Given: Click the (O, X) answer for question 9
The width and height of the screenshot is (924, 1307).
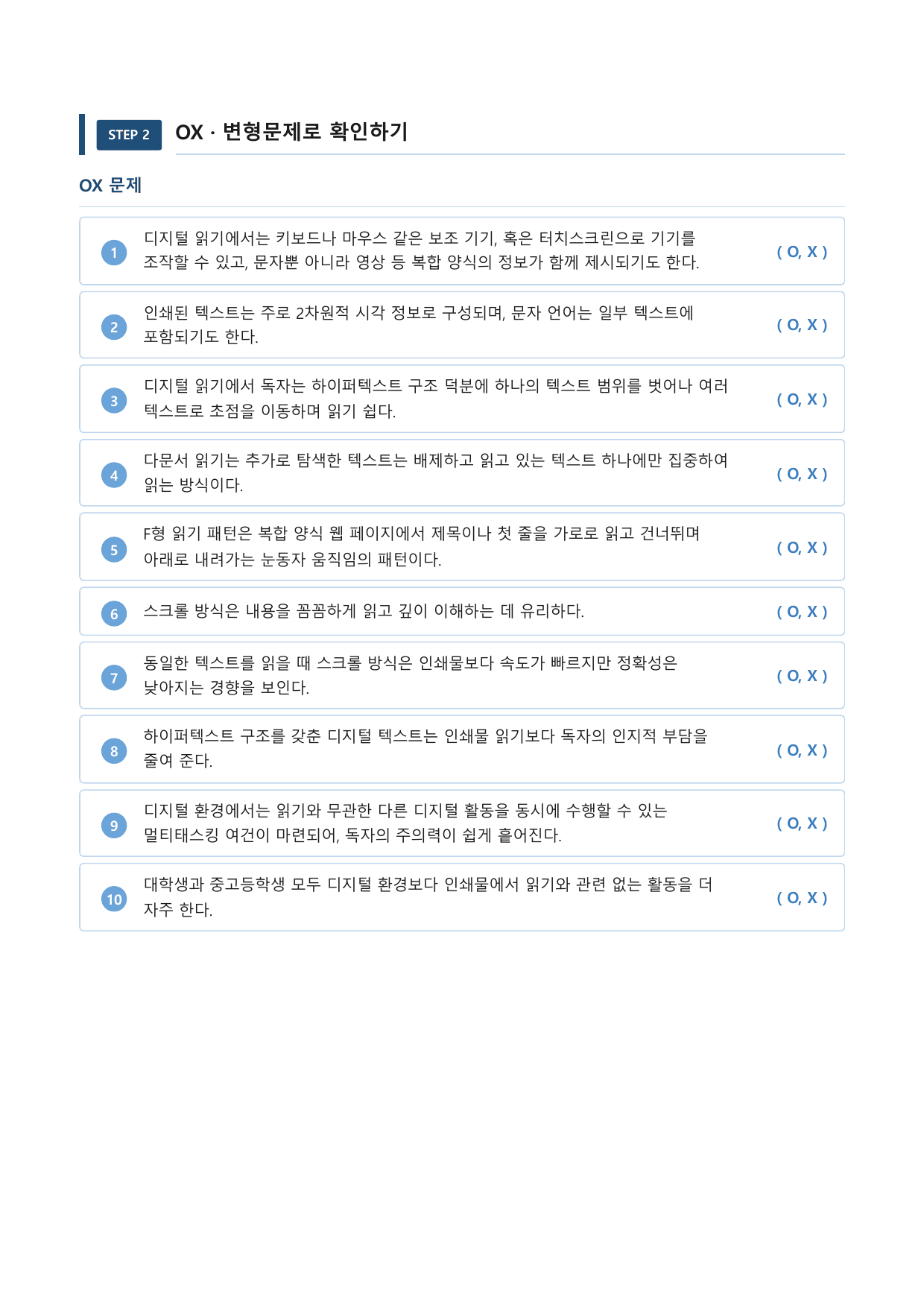Looking at the screenshot, I should (x=802, y=823).
